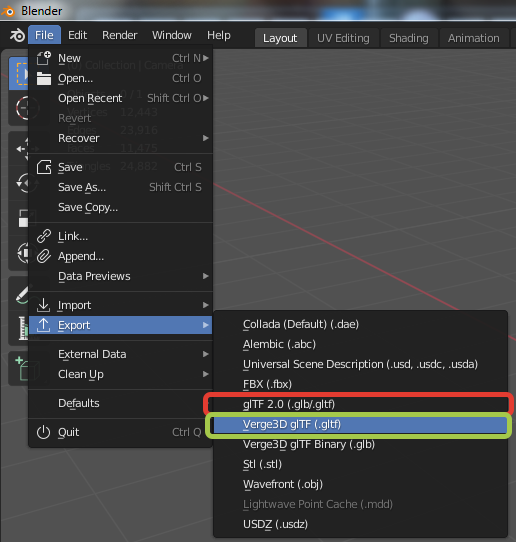The image size is (516, 542).
Task: Choose Save As... entry
Action: coord(120,187)
